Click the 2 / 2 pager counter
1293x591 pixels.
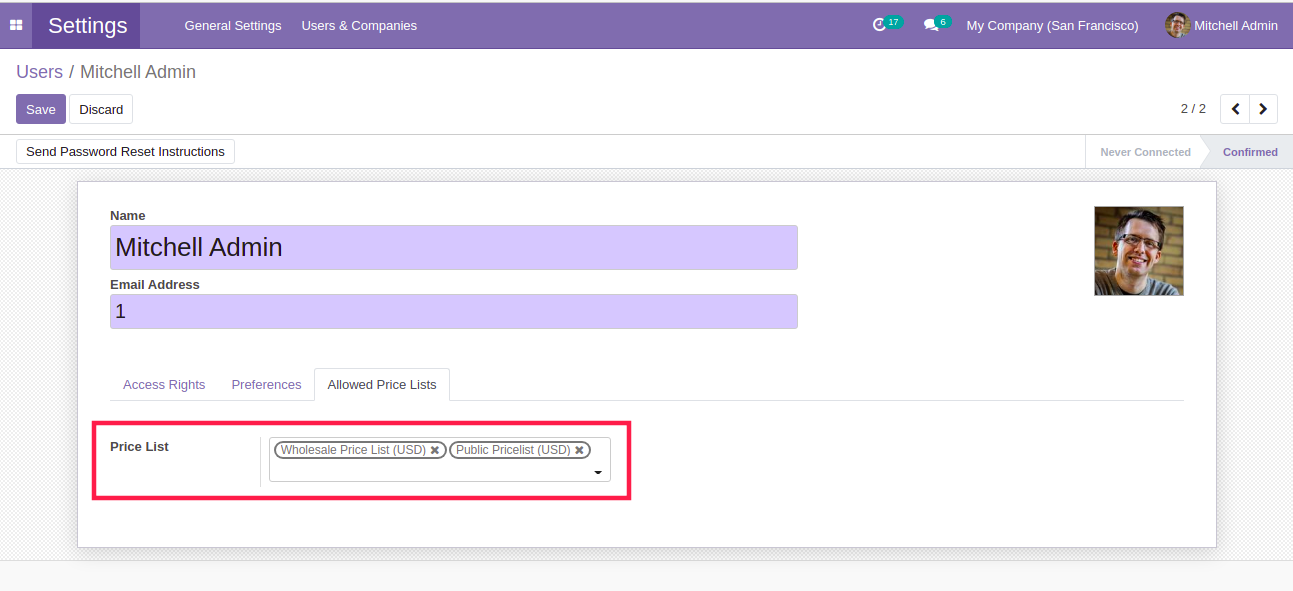click(1193, 109)
